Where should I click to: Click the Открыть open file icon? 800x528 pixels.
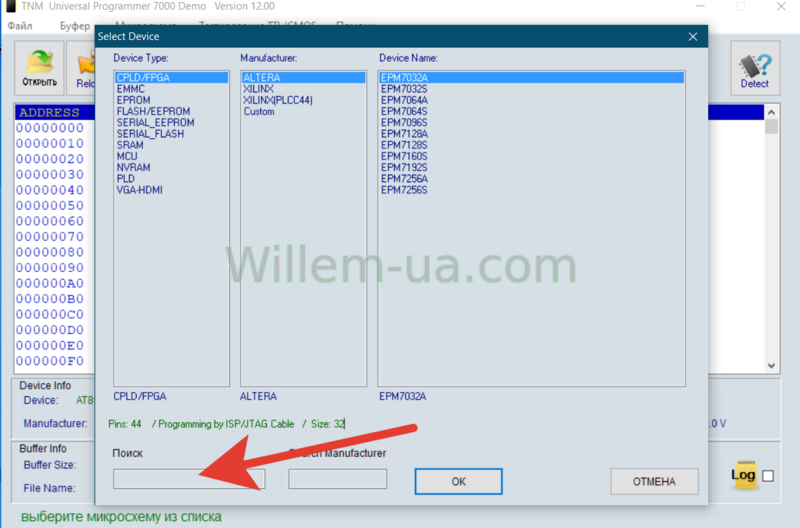tap(40, 66)
